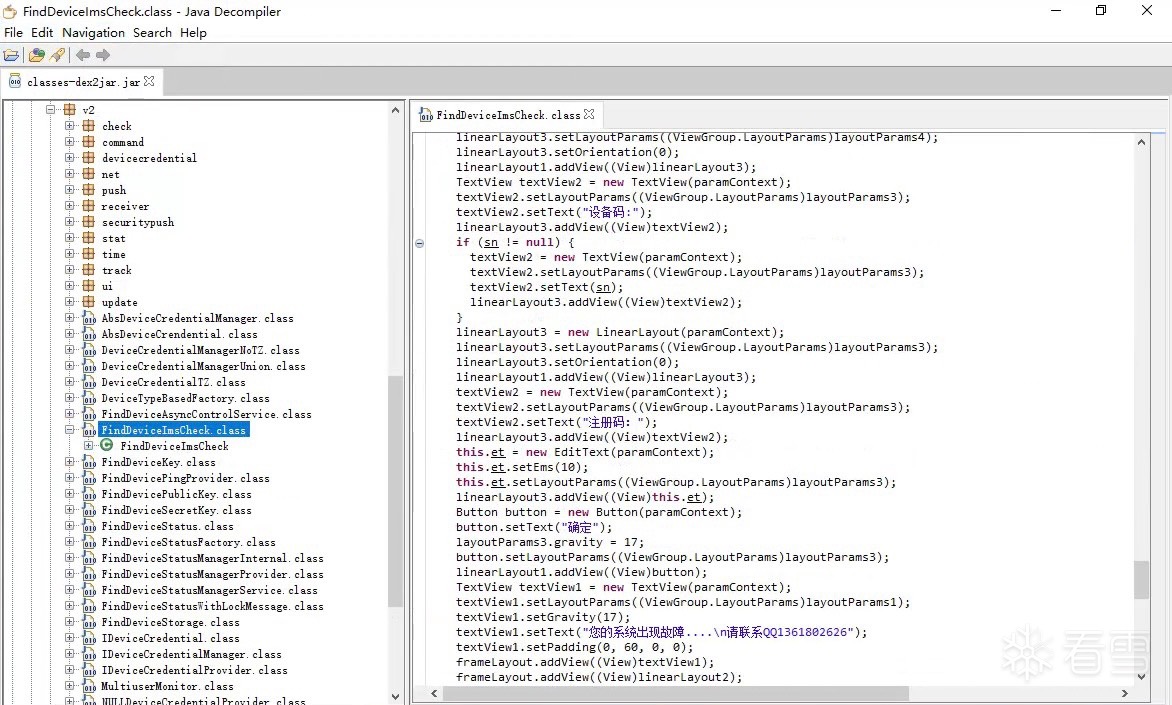Click the Forward navigation arrow
The image size is (1172, 705).
click(x=103, y=55)
